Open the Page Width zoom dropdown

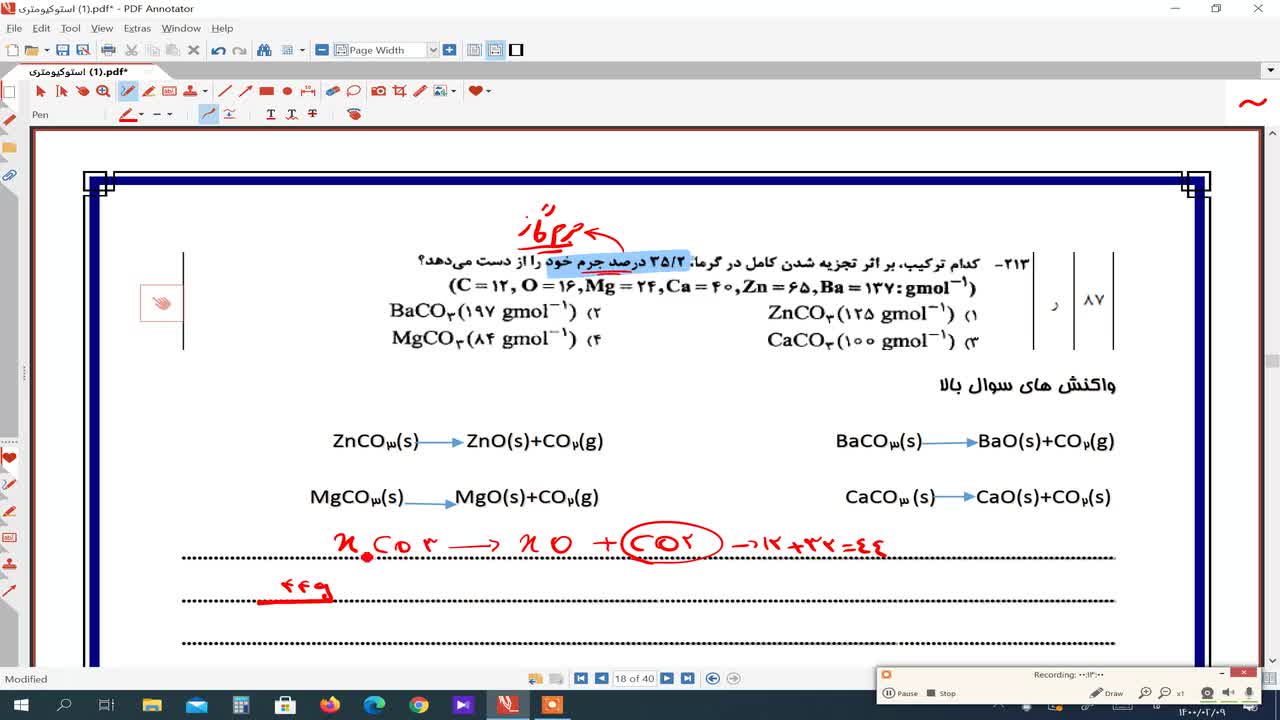[433, 50]
